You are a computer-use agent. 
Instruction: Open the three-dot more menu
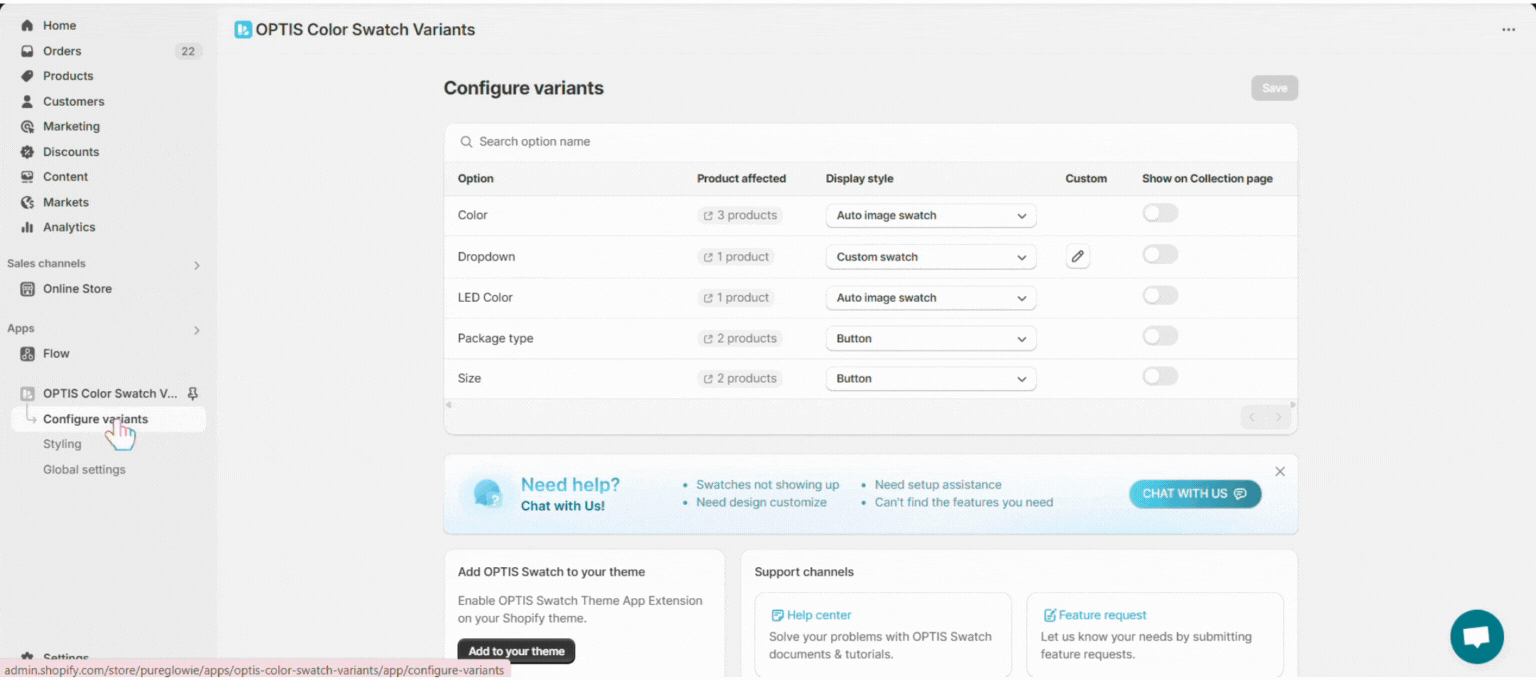1508,30
